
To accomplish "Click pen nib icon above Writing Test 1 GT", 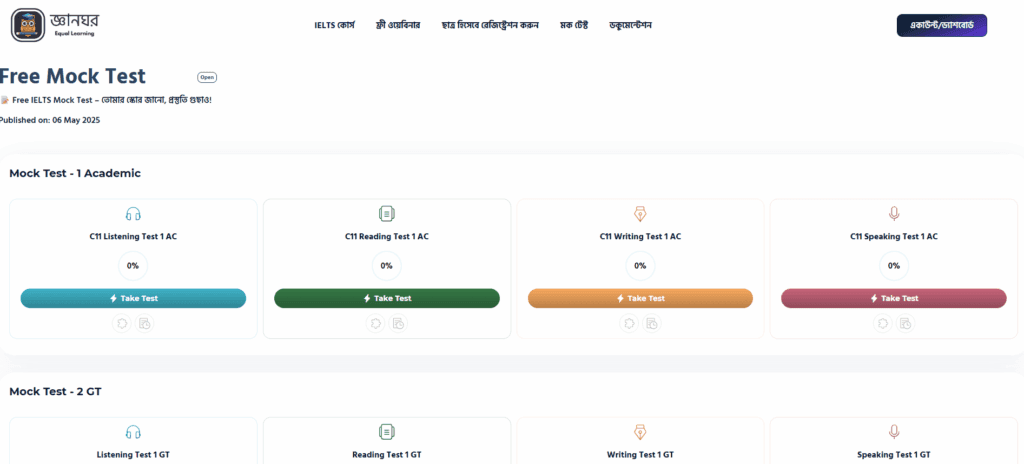I will pyautogui.click(x=640, y=432).
